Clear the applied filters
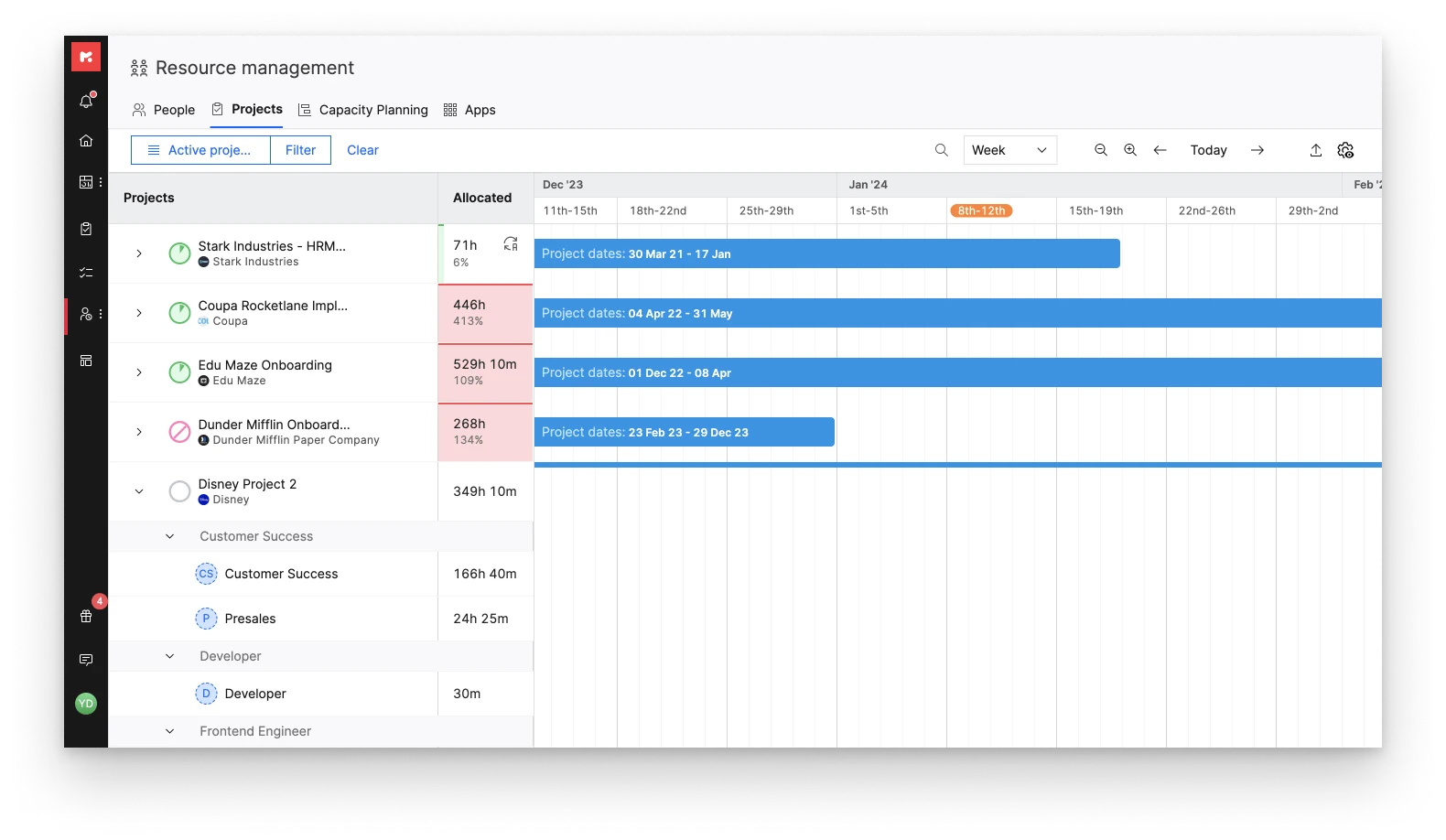This screenshot has height=840, width=1446. pyautogui.click(x=362, y=150)
